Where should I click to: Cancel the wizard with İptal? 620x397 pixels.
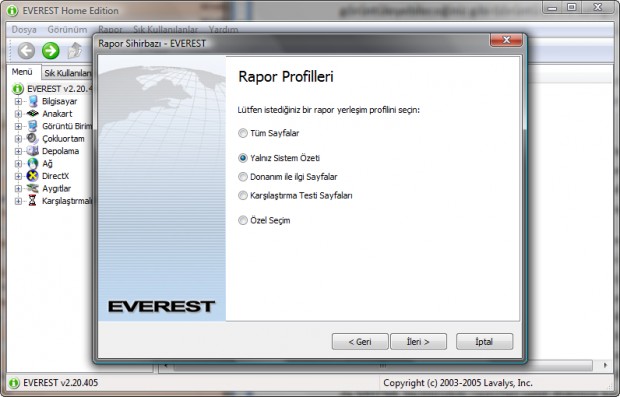tap(484, 342)
